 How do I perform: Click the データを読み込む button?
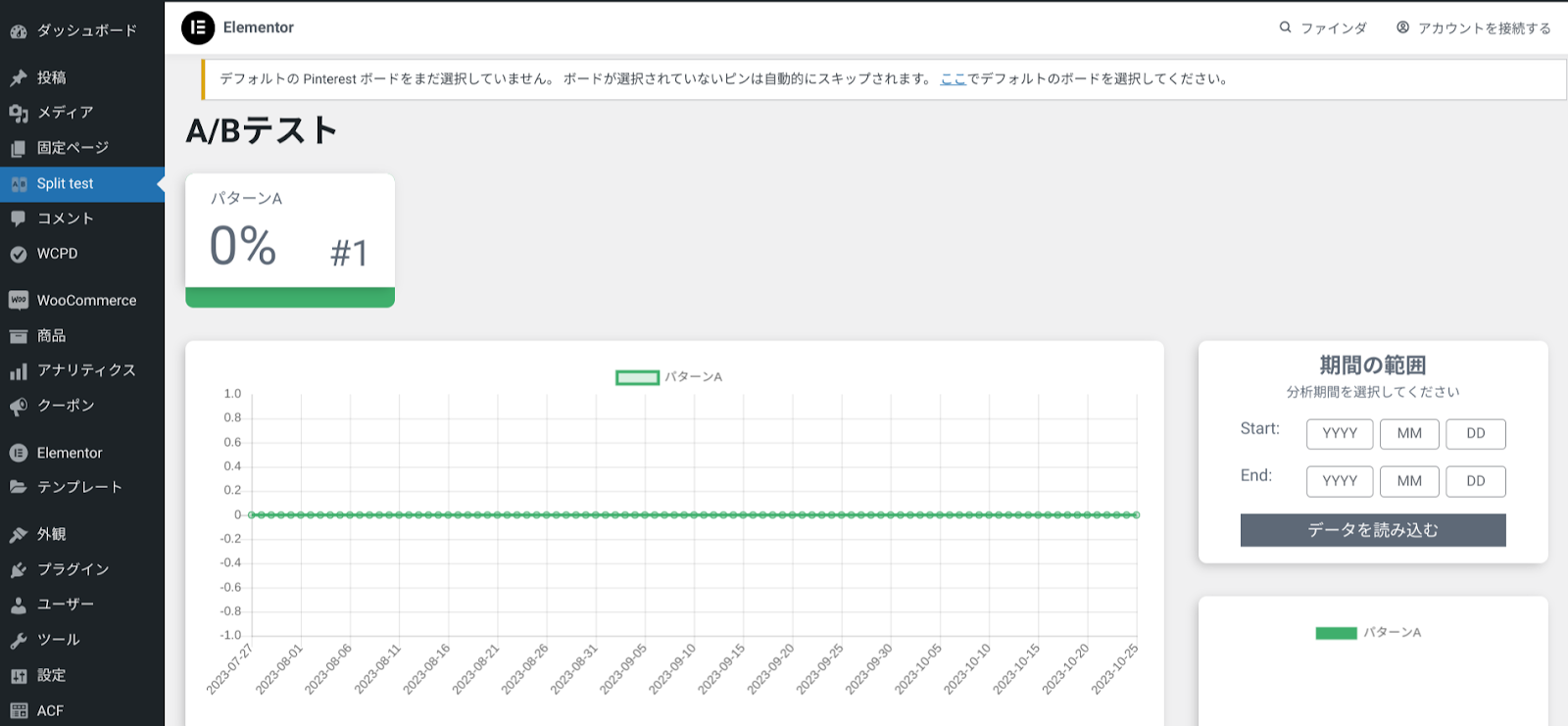[1373, 530]
